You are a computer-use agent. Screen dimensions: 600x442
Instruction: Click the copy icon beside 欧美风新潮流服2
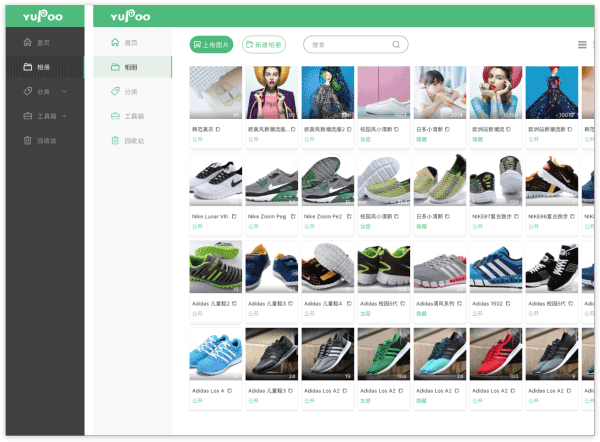349,129
